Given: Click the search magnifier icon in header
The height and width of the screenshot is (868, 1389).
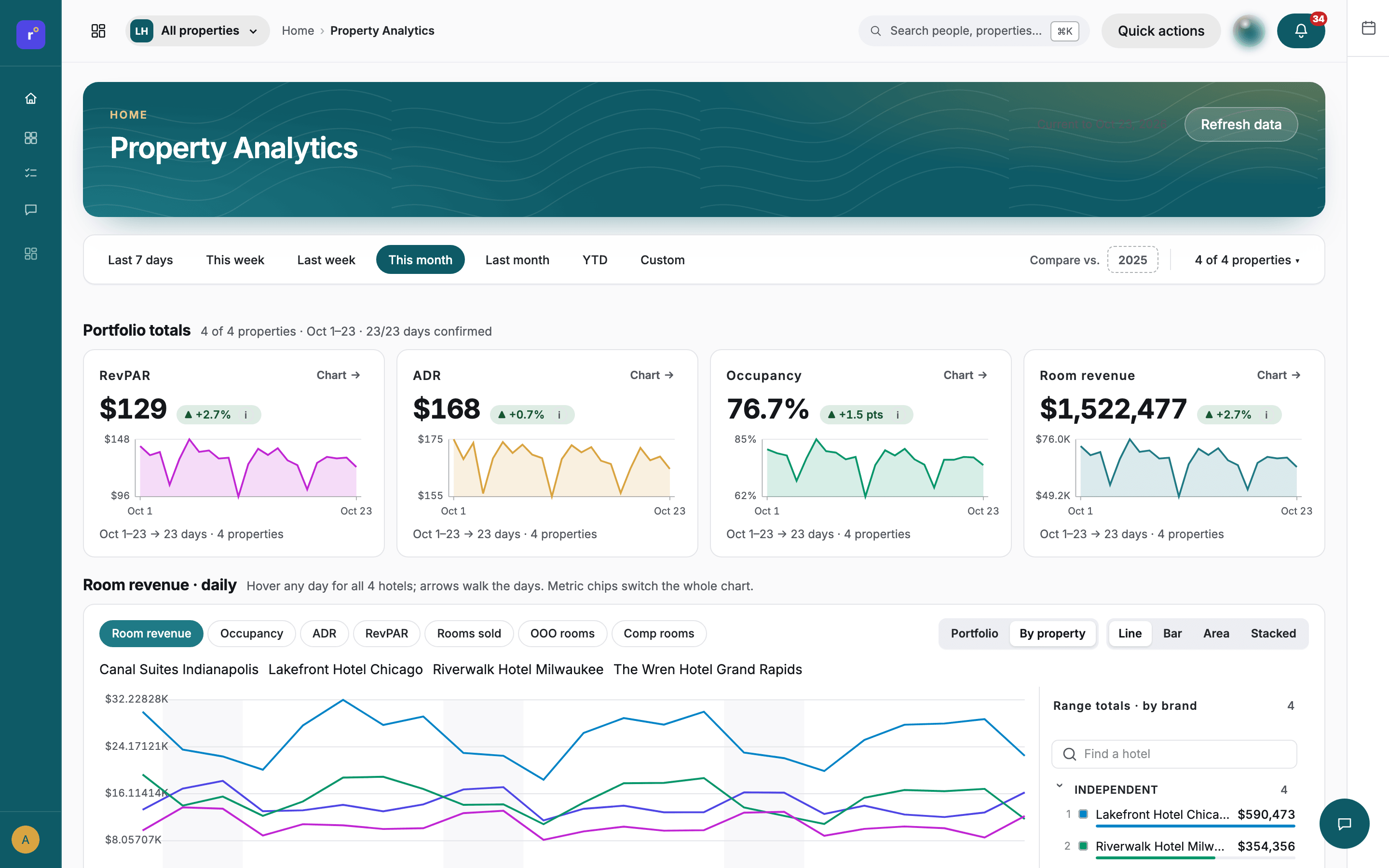Looking at the screenshot, I should click(875, 31).
